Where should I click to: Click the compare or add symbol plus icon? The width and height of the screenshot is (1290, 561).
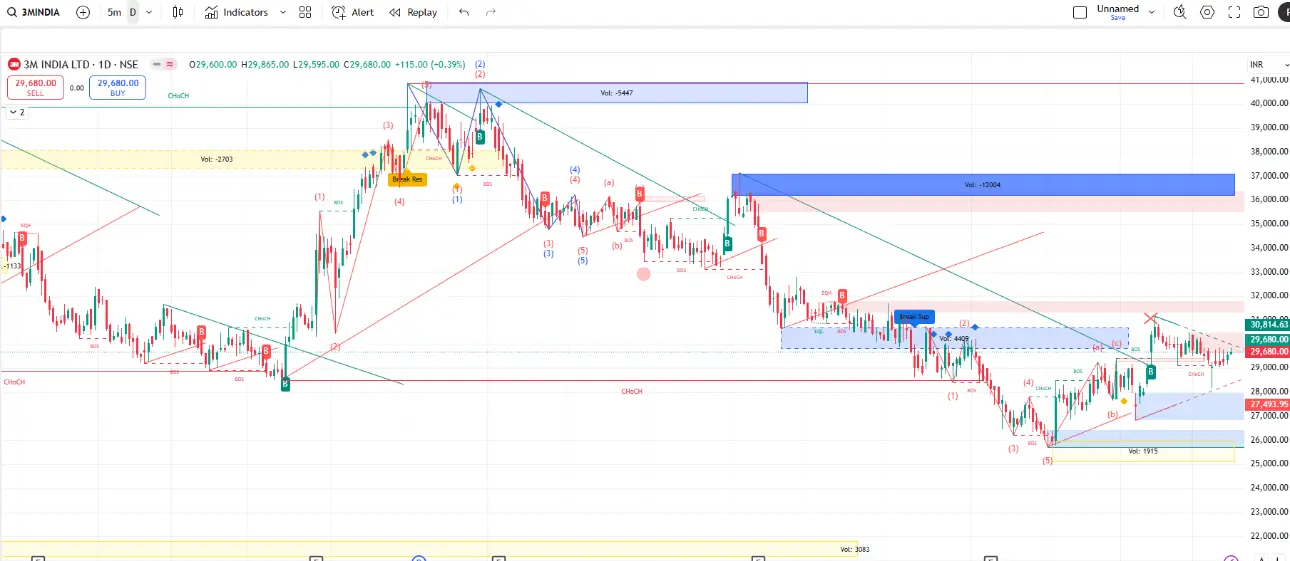point(83,12)
